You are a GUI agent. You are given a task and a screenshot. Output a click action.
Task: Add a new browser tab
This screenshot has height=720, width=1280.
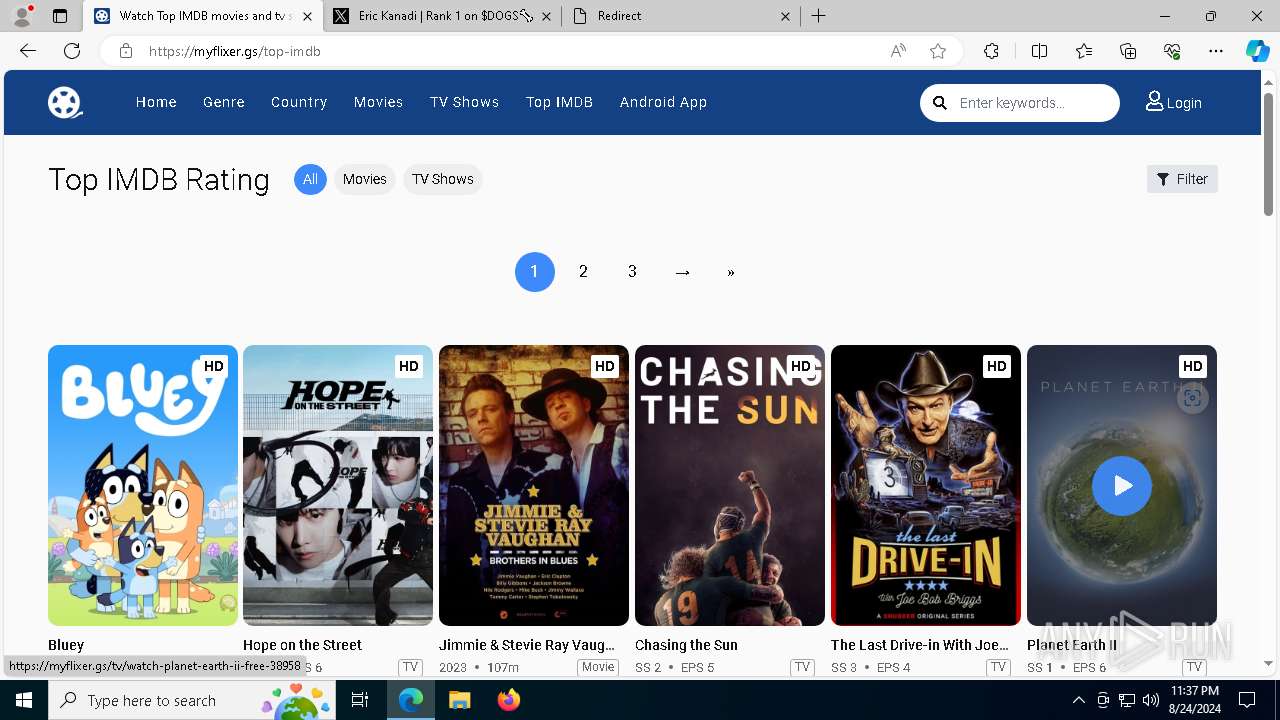tap(819, 16)
